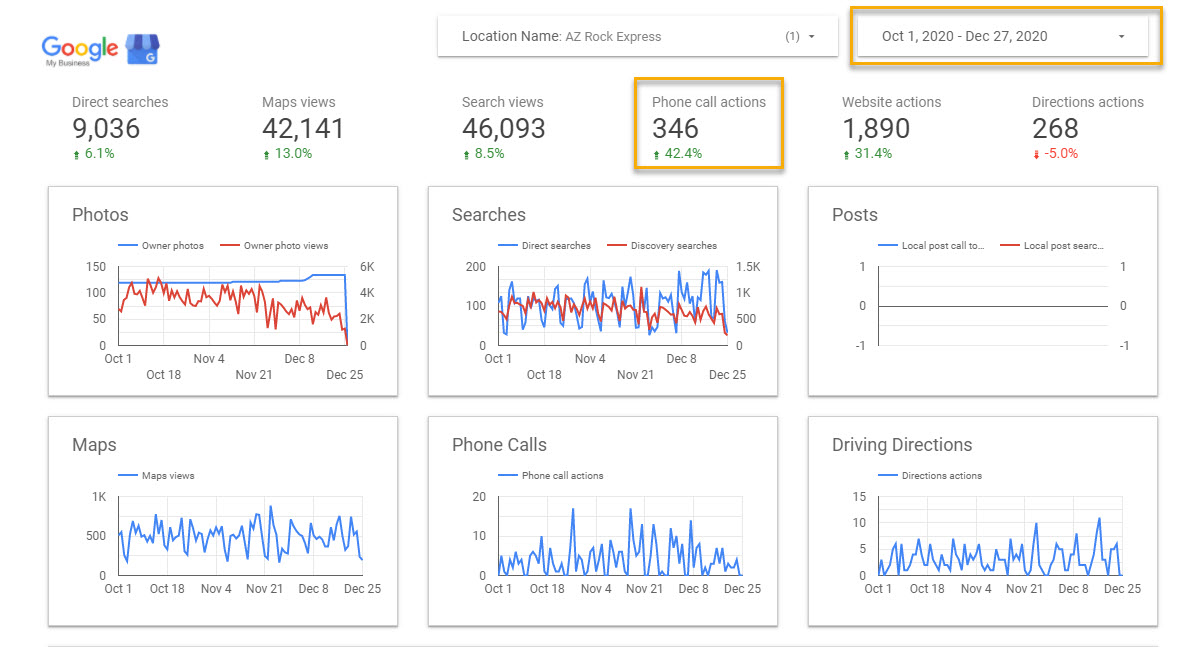Image resolution: width=1194 pixels, height=647 pixels.
Task: Toggle the Owner photos legend item
Action: pos(161,246)
